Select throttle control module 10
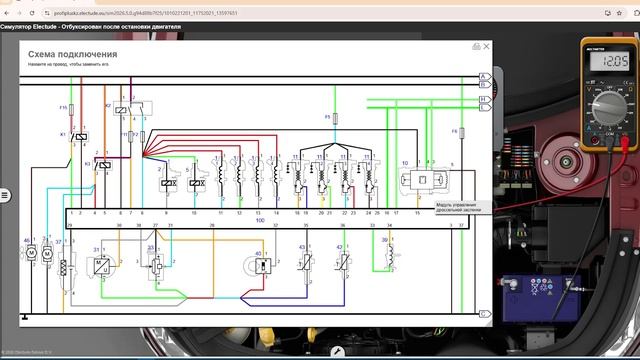 (x=424, y=180)
